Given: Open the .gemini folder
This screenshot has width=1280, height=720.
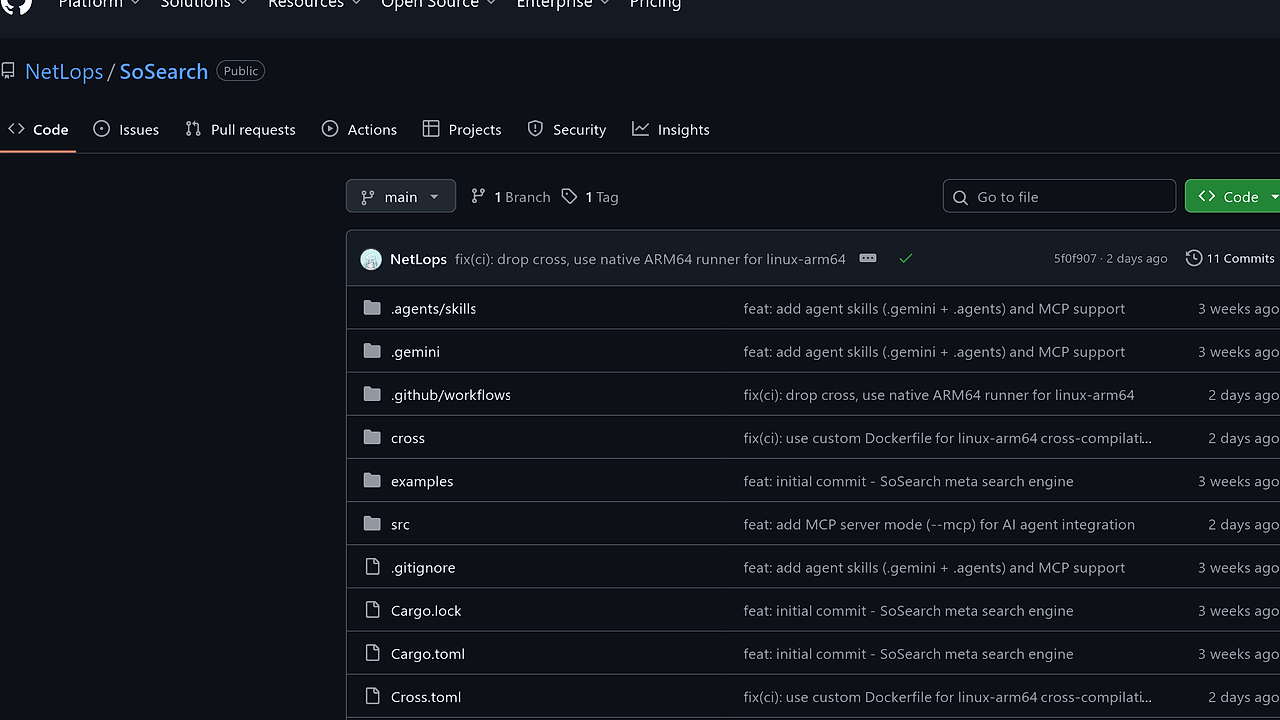Looking at the screenshot, I should point(415,351).
